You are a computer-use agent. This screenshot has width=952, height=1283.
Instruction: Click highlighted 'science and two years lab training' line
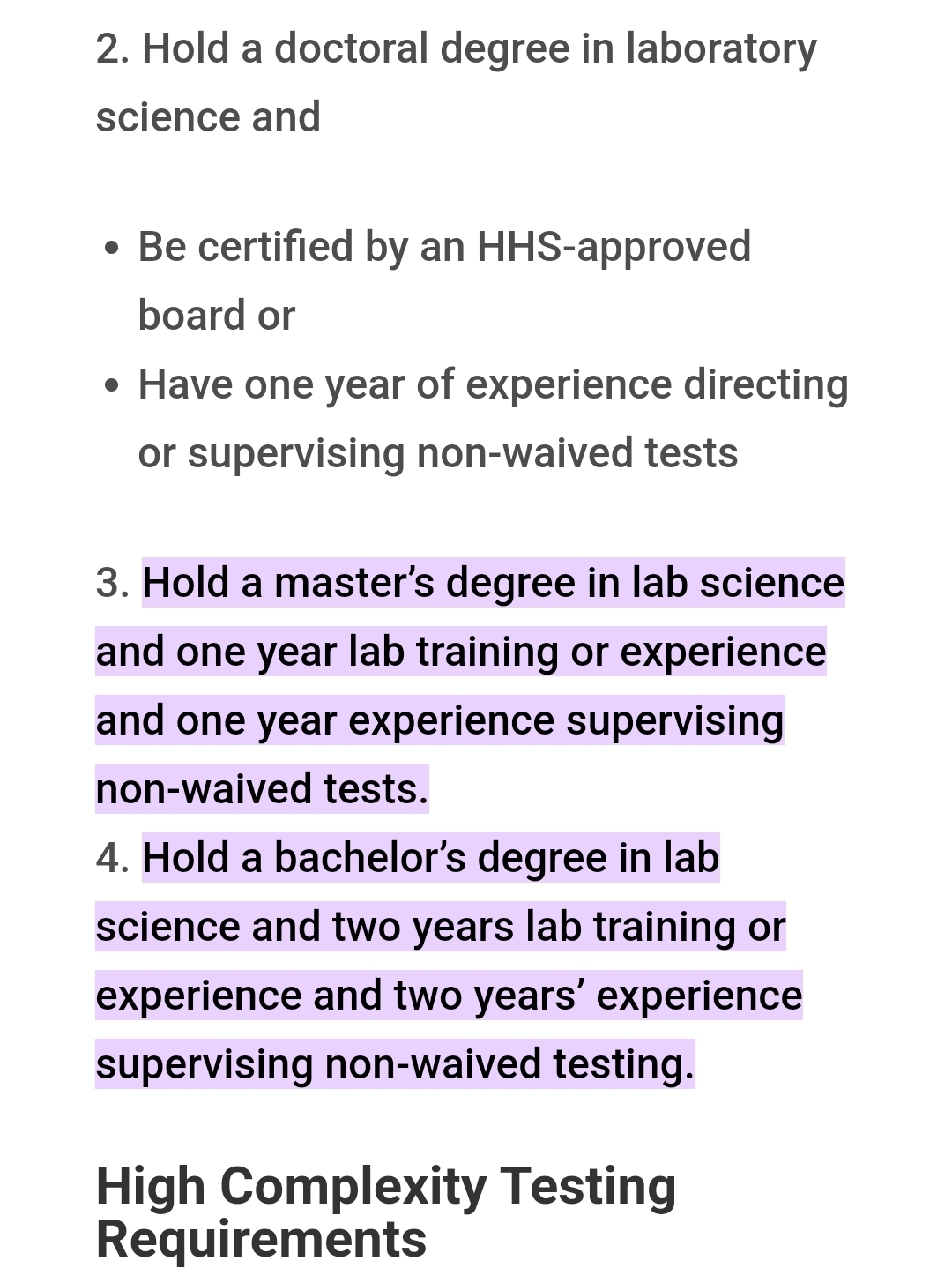440,927
